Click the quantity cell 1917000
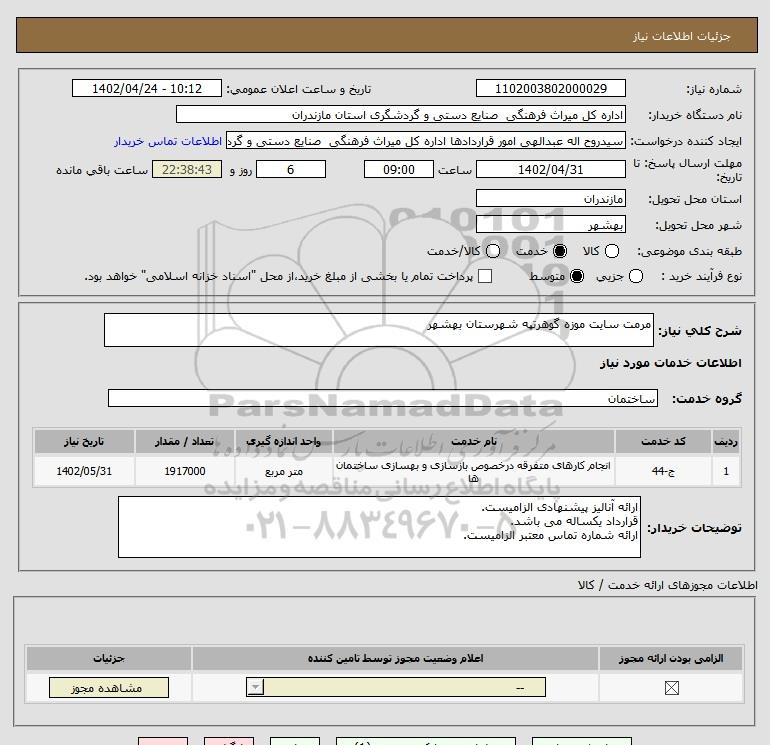The width and height of the screenshot is (770, 745). pos(185,471)
